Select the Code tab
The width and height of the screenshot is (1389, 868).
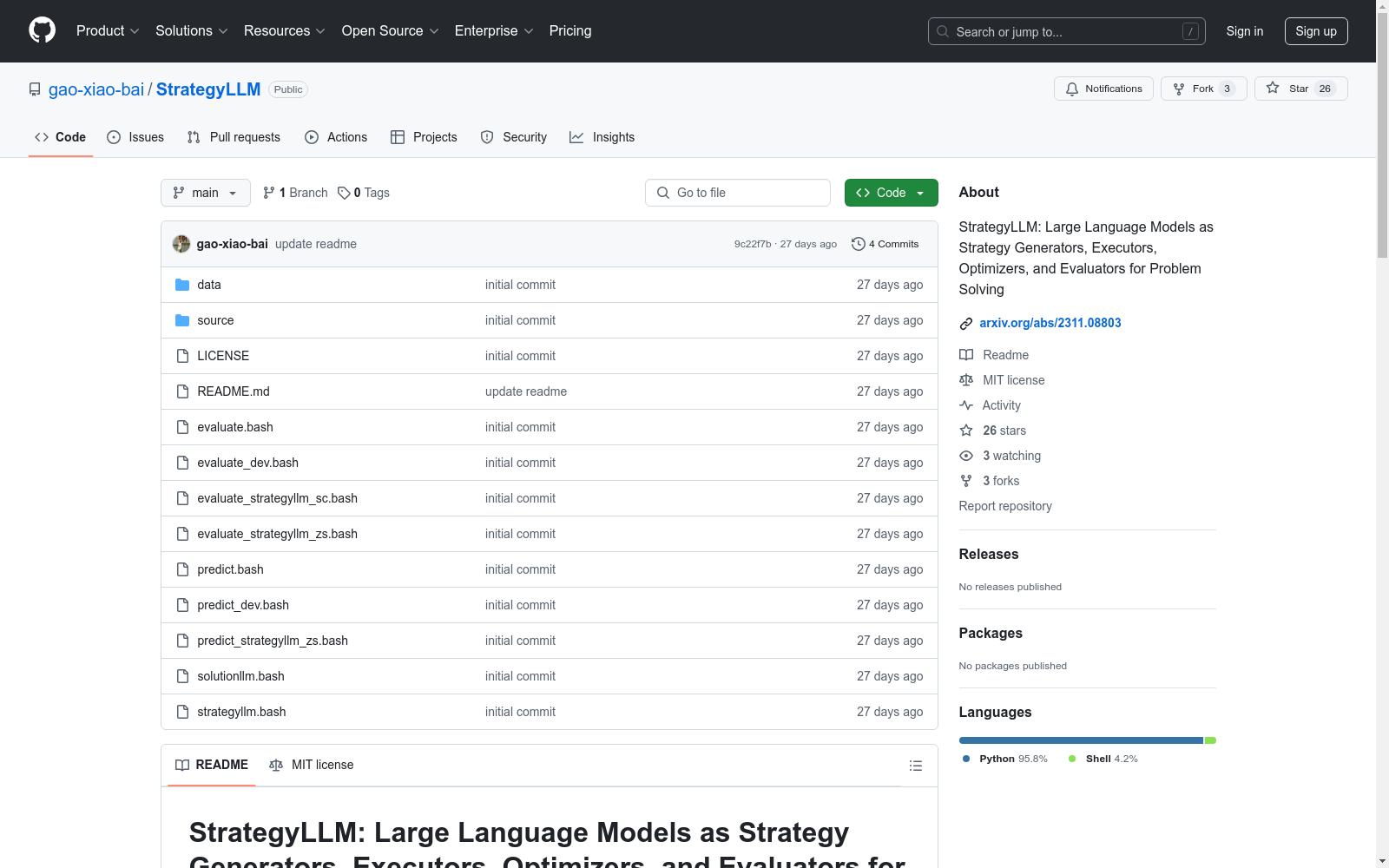[61, 137]
